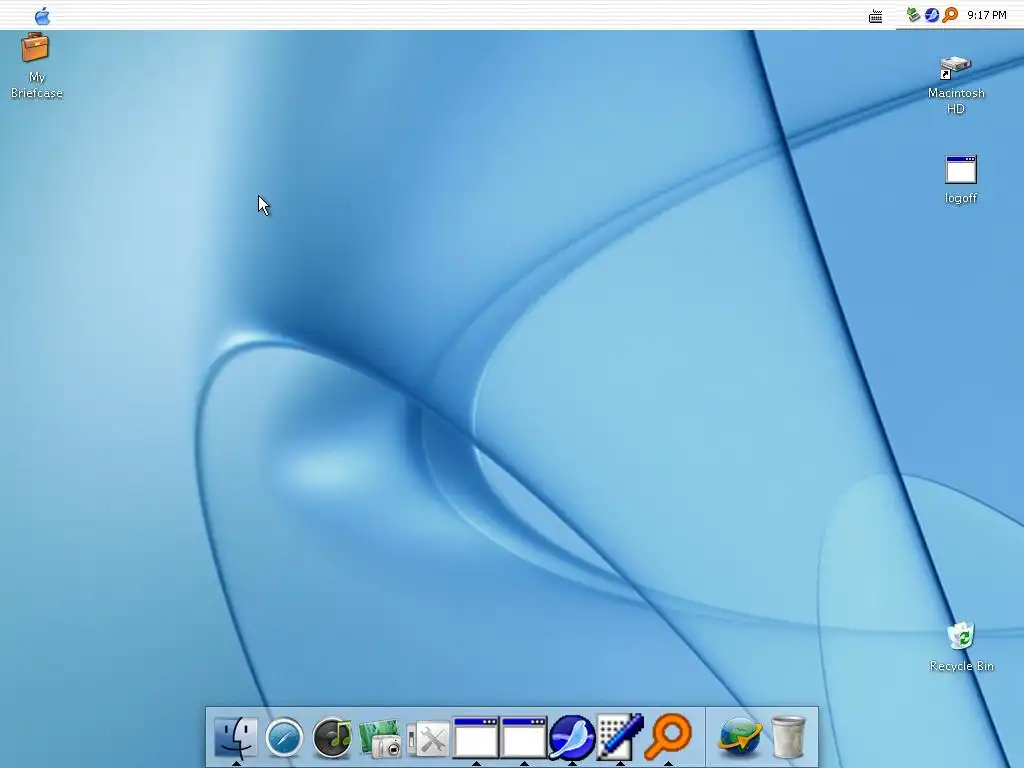
Task: Open the iTunes music note dock icon
Action: (x=332, y=738)
